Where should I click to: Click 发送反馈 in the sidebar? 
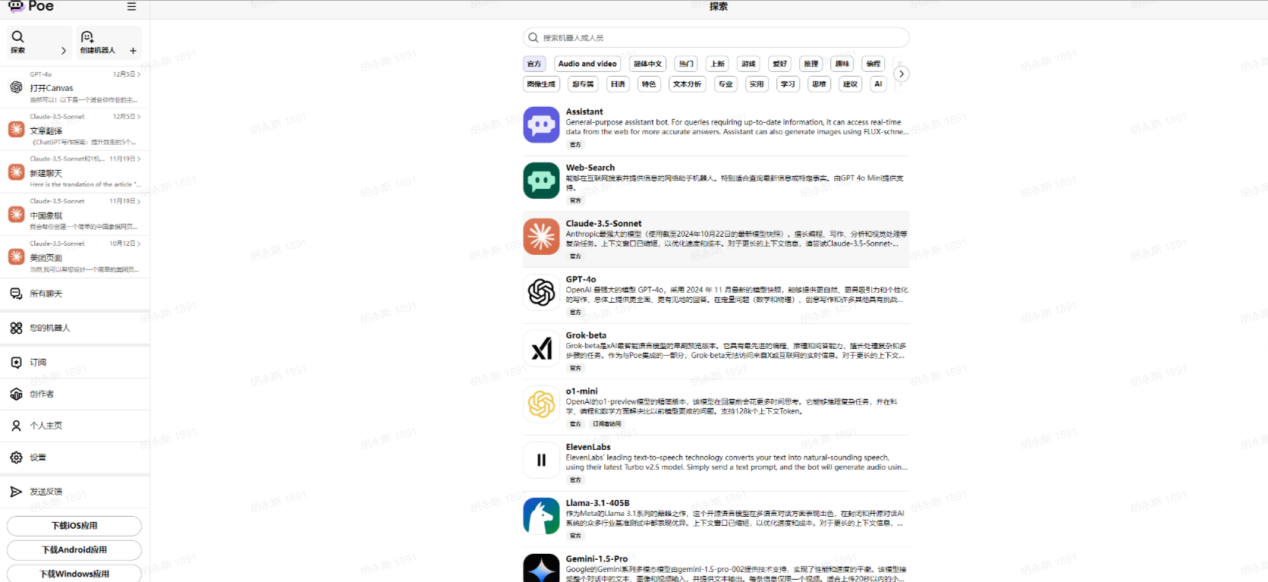(75, 491)
